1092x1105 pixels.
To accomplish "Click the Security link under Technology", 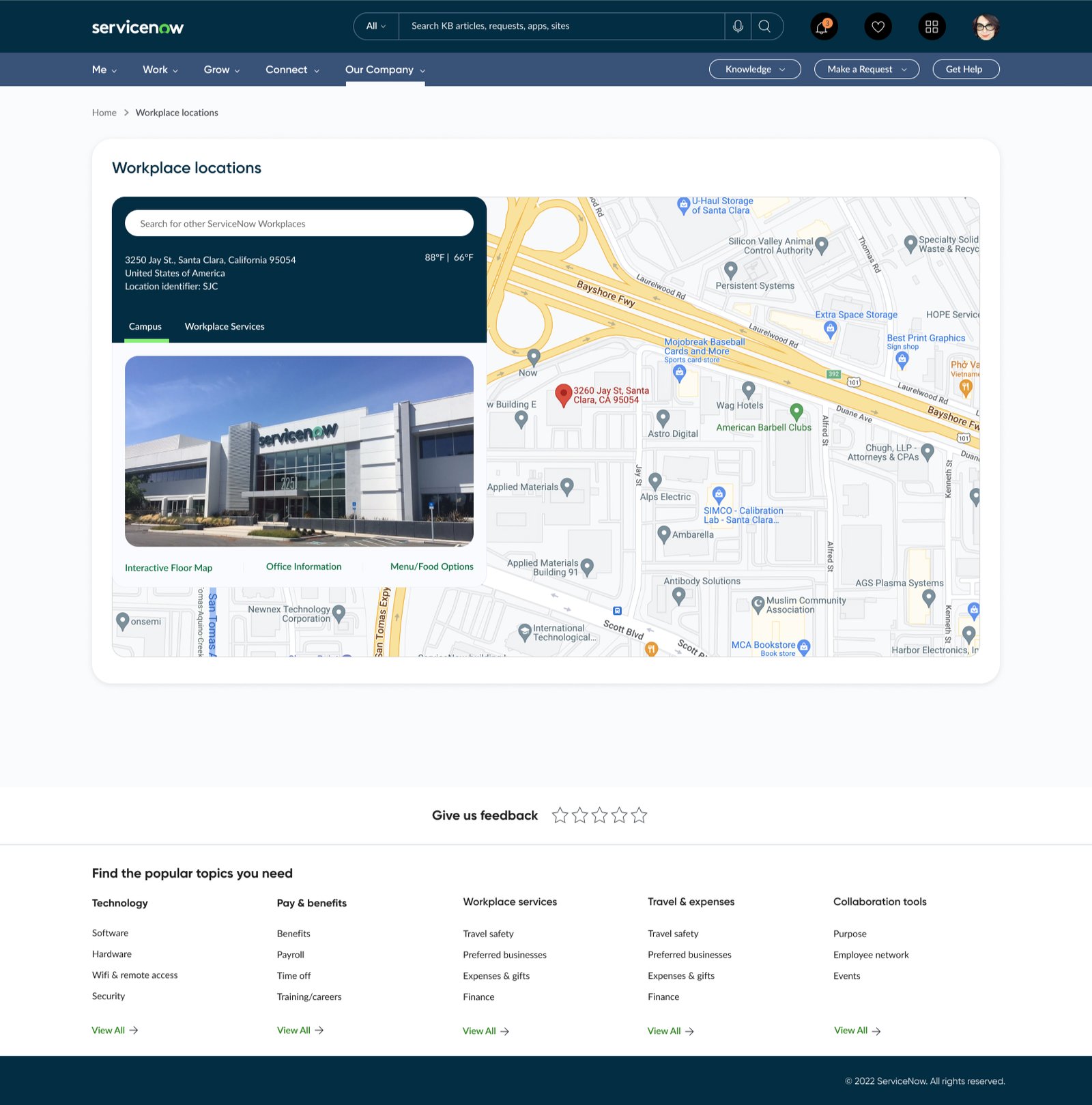I will coord(109,996).
